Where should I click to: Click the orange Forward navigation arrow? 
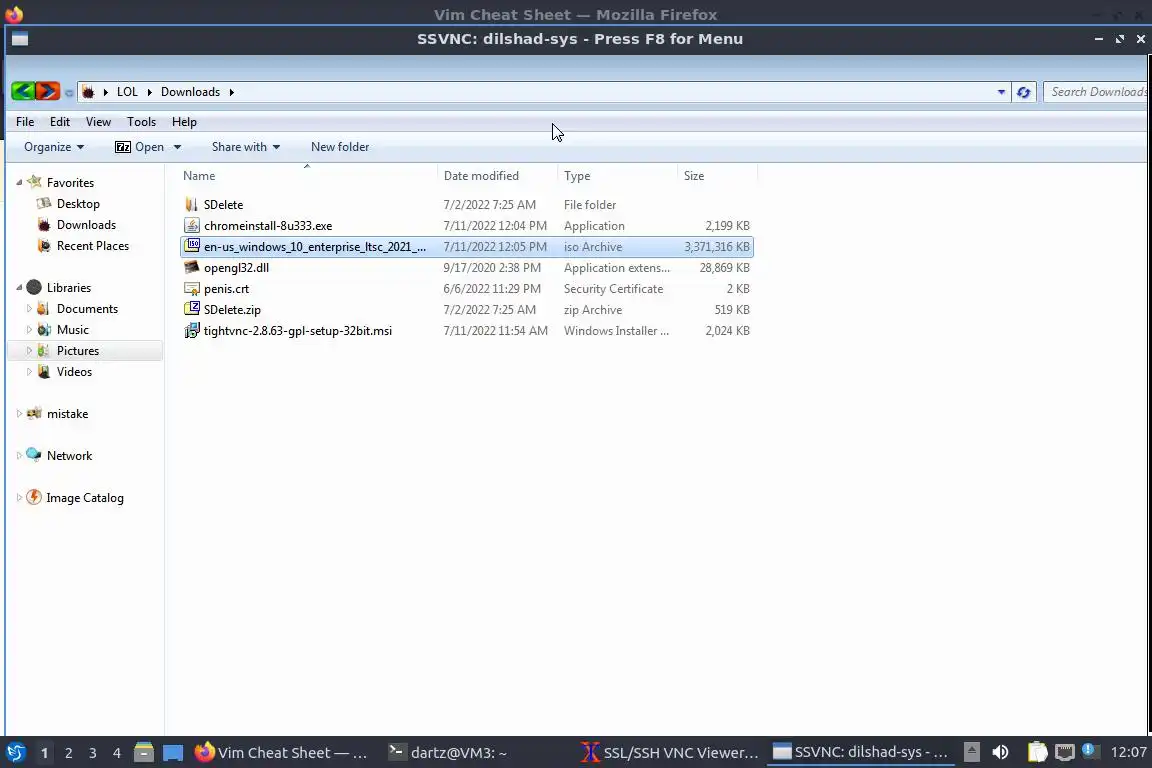(48, 92)
